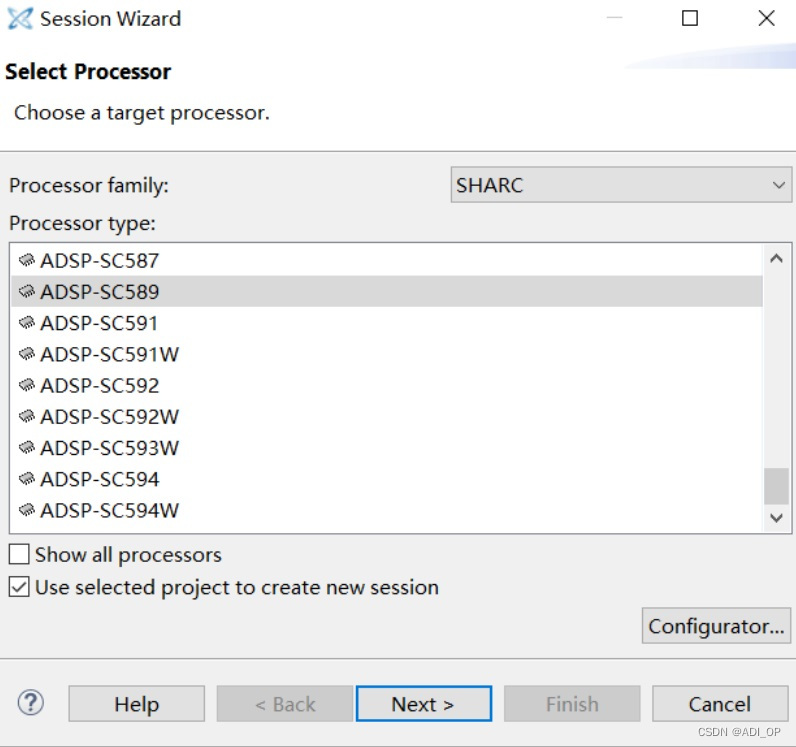The height and width of the screenshot is (747, 796).
Task: Select ADSP-SC591W in the processor list
Action: point(386,354)
